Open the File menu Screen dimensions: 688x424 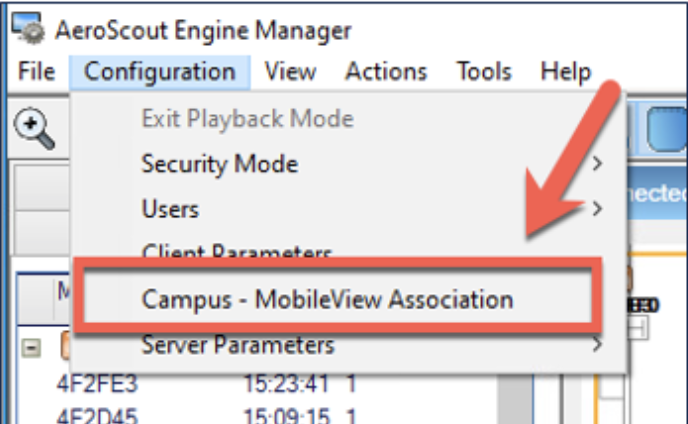coord(37,72)
